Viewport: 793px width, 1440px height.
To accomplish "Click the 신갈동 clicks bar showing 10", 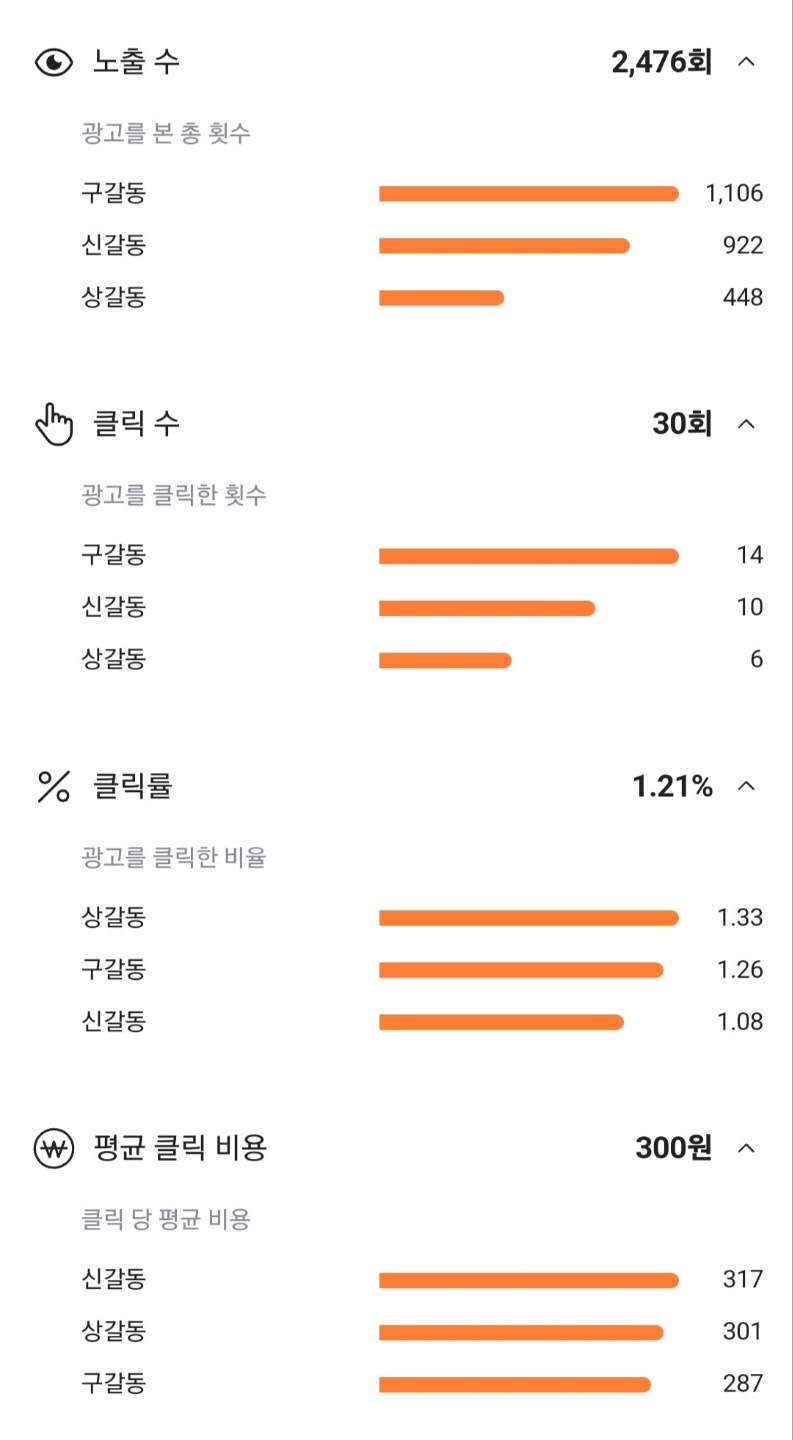I will pos(487,608).
